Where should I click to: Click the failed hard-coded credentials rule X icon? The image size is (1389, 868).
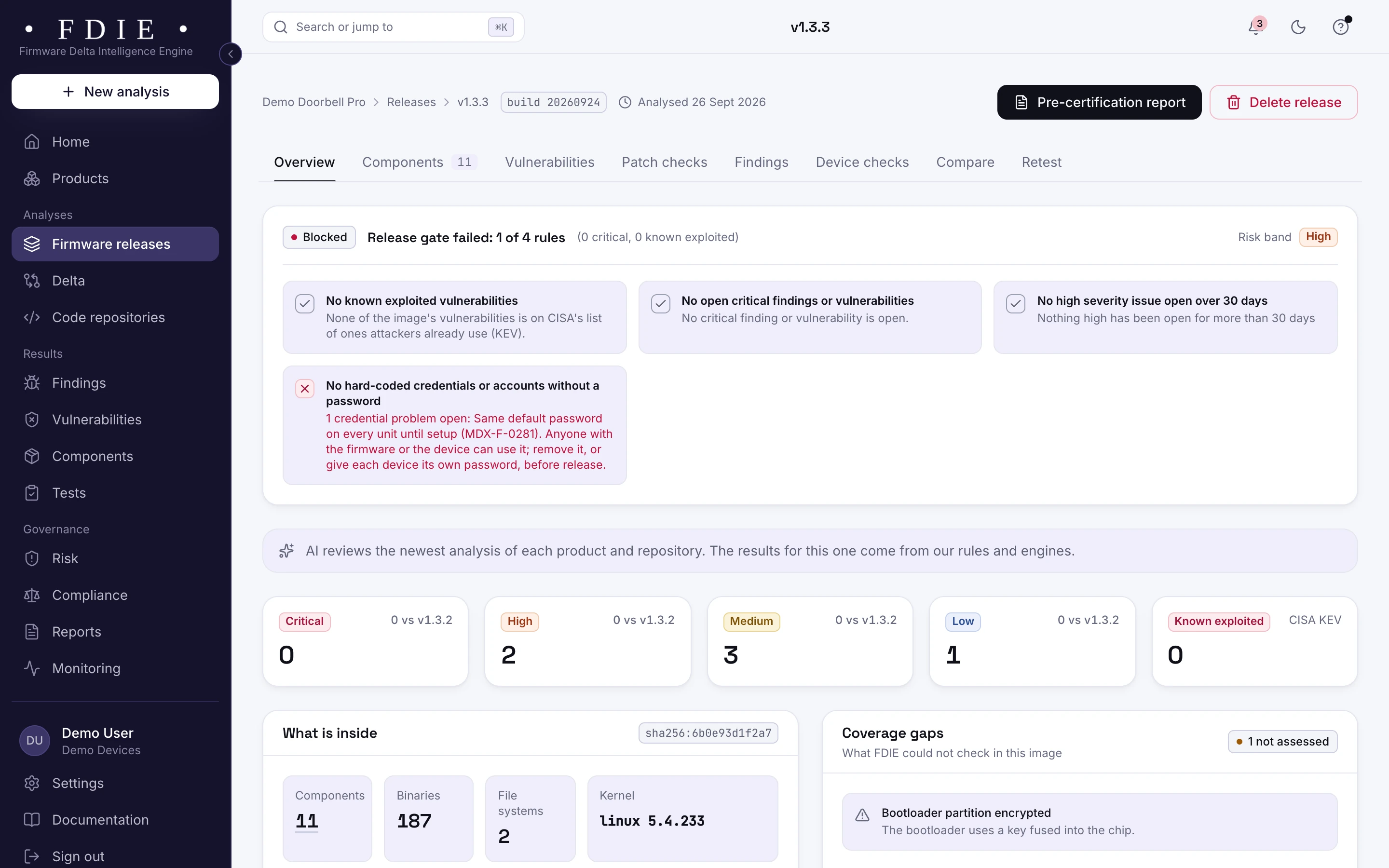pos(305,389)
